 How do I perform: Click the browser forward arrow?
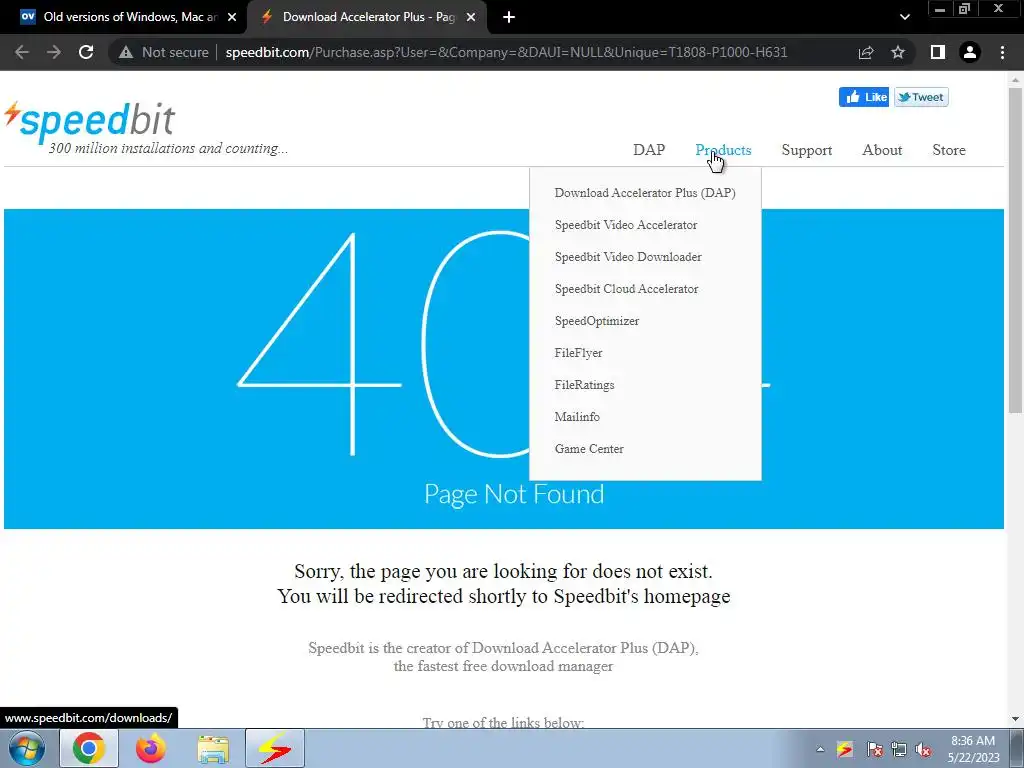coord(54,52)
